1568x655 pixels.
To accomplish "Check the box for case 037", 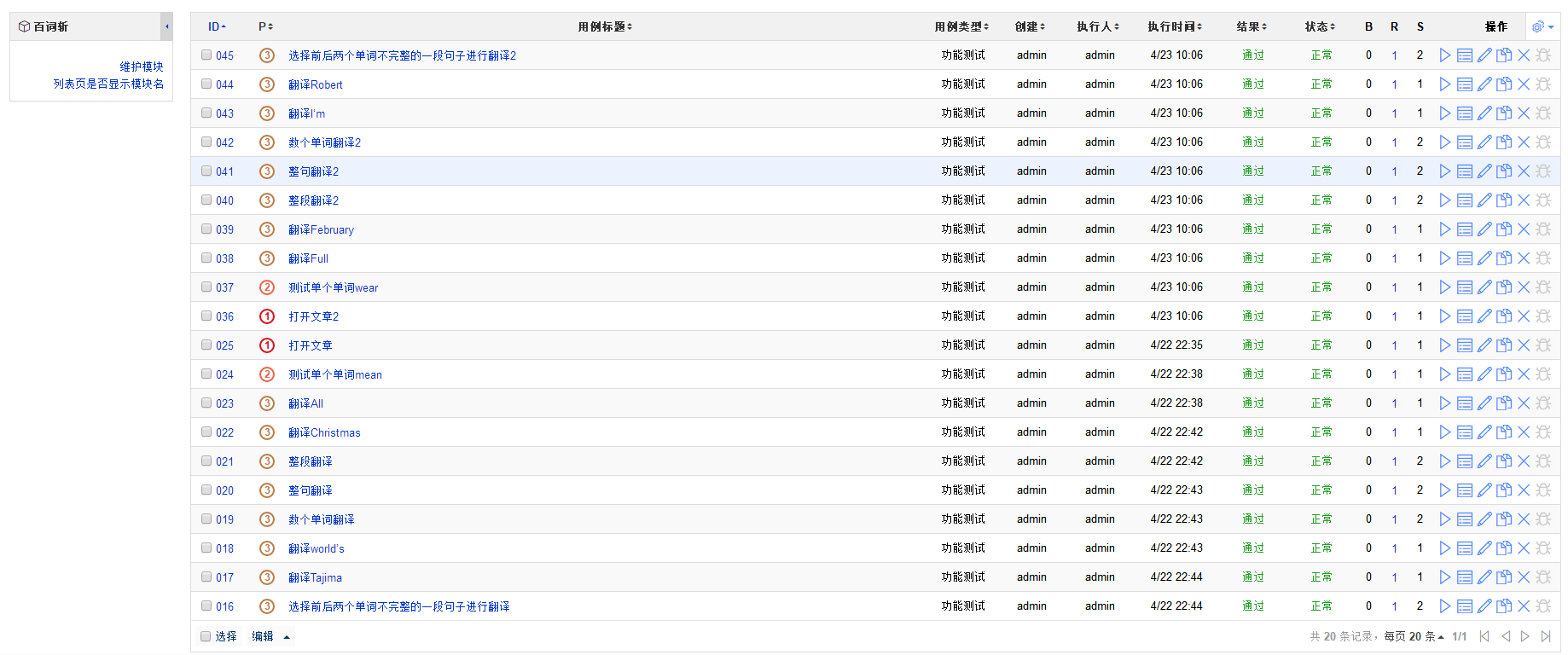I will click(206, 287).
